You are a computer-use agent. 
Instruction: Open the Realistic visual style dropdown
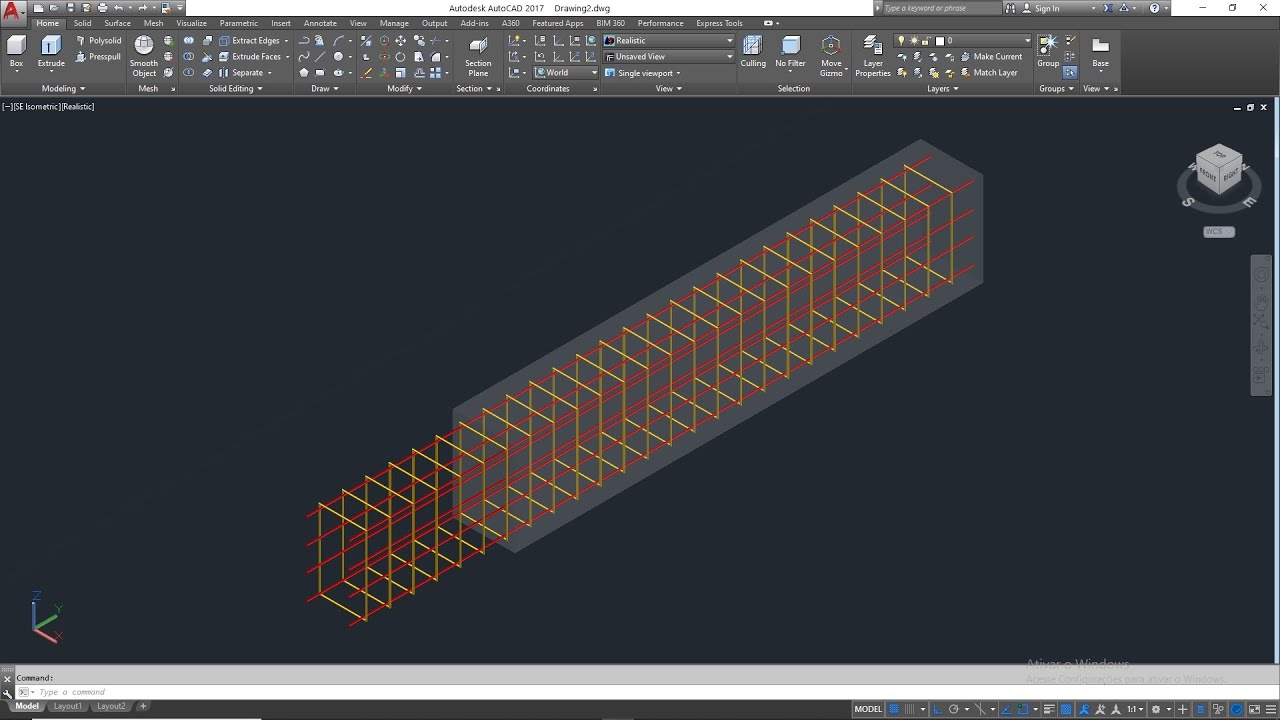click(668, 41)
